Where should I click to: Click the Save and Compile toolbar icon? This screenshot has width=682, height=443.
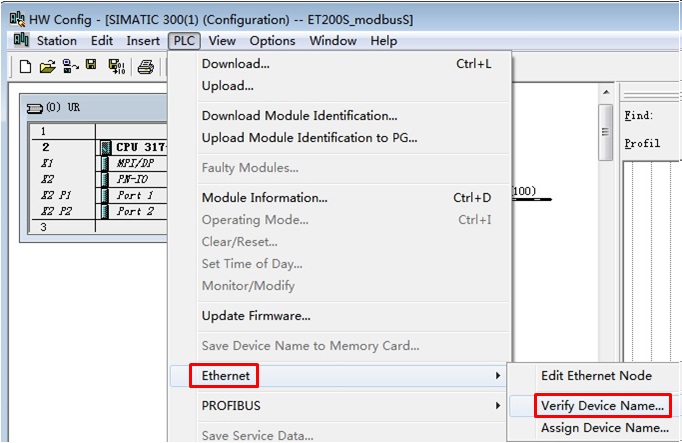[116, 67]
